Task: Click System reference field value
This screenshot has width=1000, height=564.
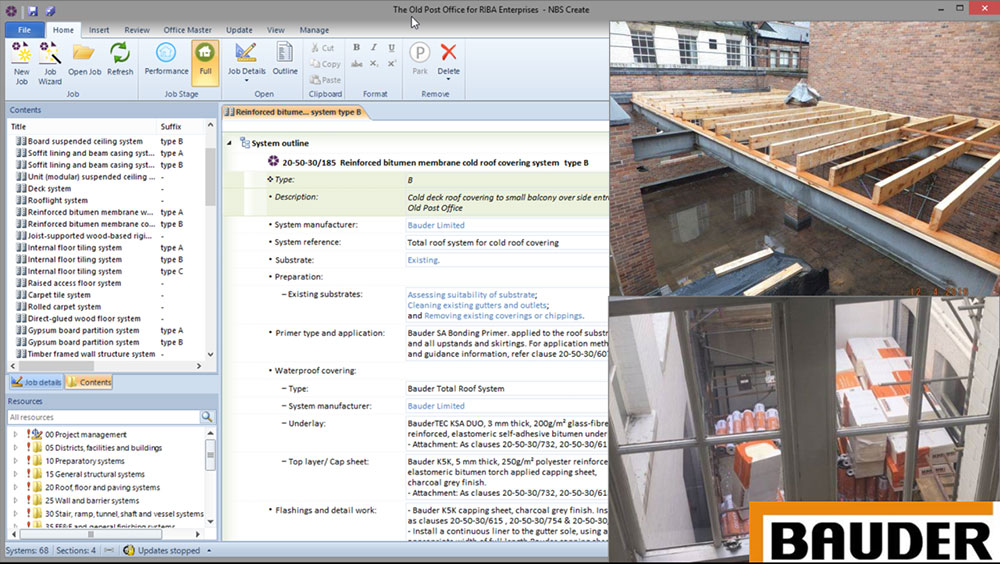Action: [507, 242]
